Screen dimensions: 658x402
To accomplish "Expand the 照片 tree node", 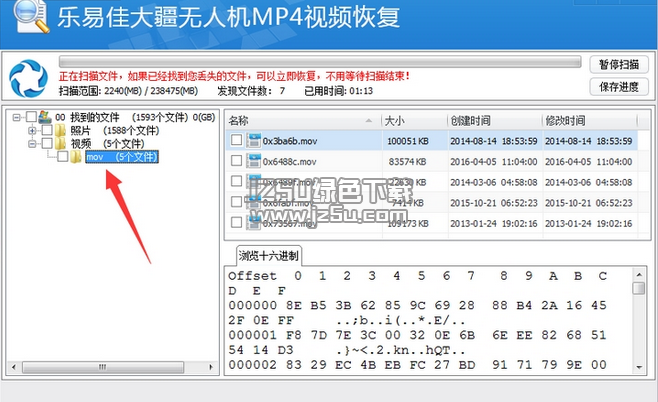I will 32,131.
